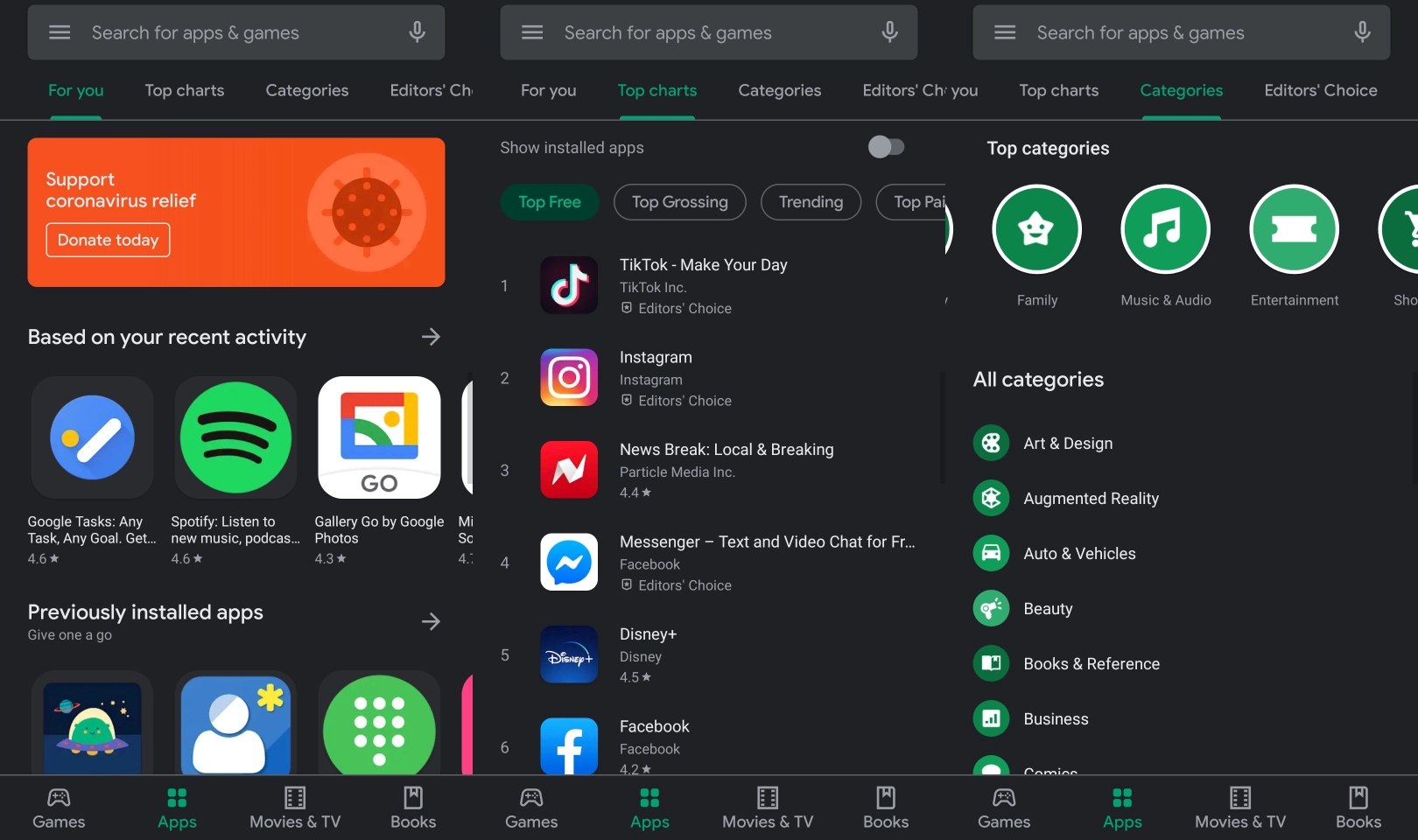Screen dimensions: 1418x840
Task: Open the Facebook app icon in the list
Action: (x=569, y=746)
